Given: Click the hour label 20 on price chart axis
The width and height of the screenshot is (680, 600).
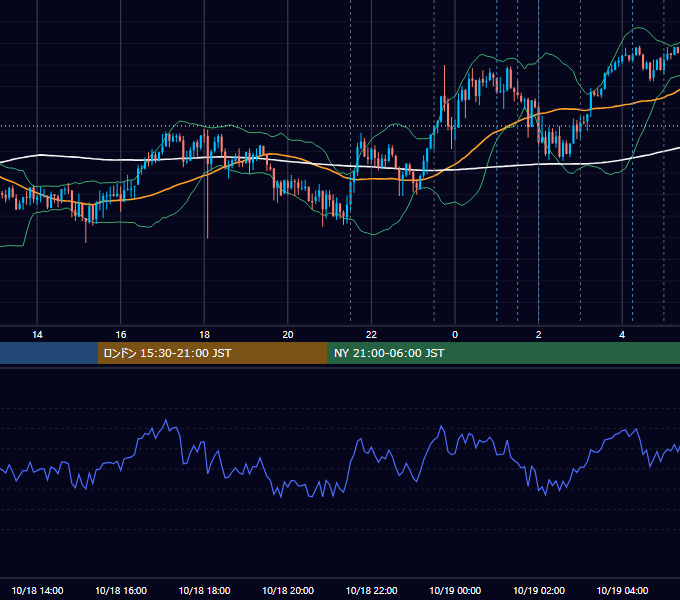Looking at the screenshot, I should (288, 335).
